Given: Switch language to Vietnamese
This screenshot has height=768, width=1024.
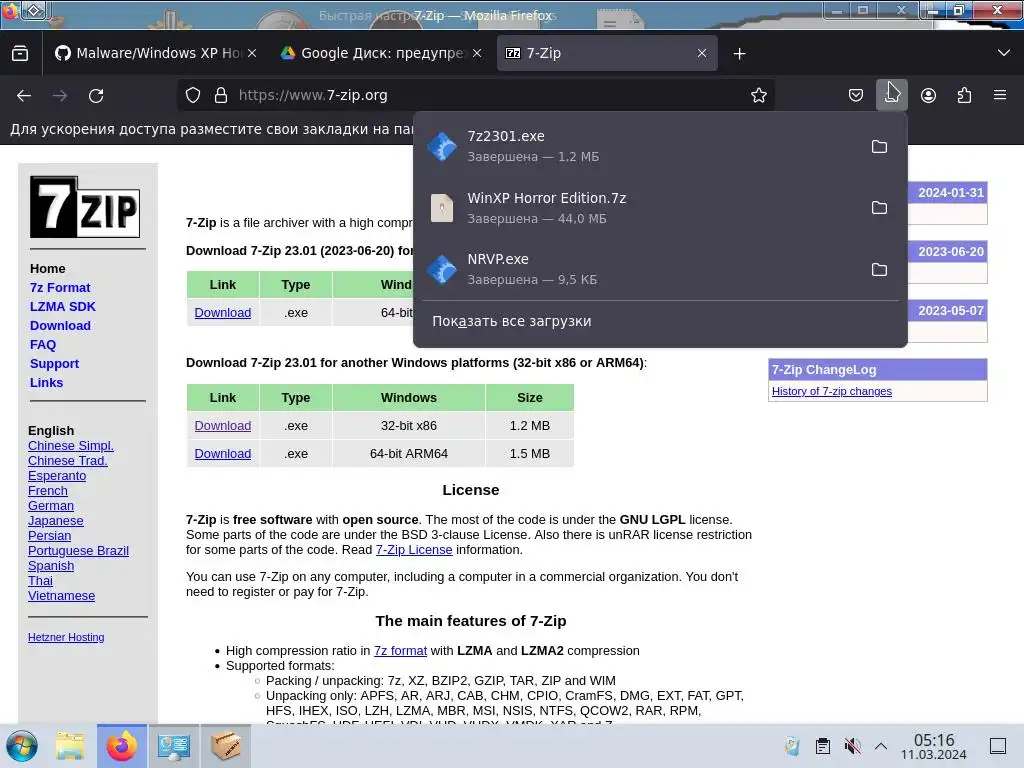Looking at the screenshot, I should 61,596.
